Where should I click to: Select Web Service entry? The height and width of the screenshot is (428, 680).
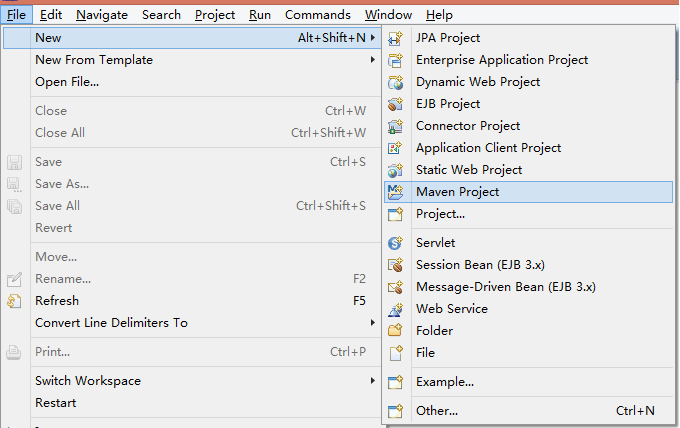tap(528, 309)
